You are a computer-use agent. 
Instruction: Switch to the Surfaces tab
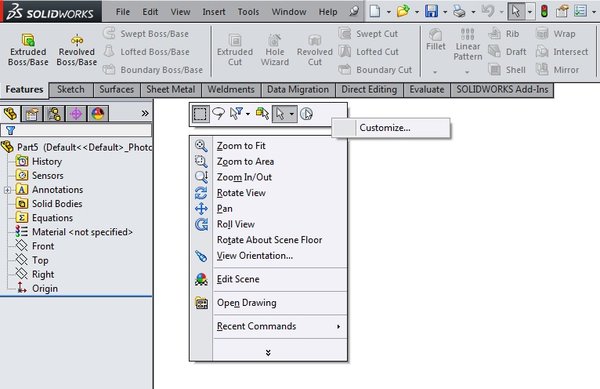[x=117, y=90]
